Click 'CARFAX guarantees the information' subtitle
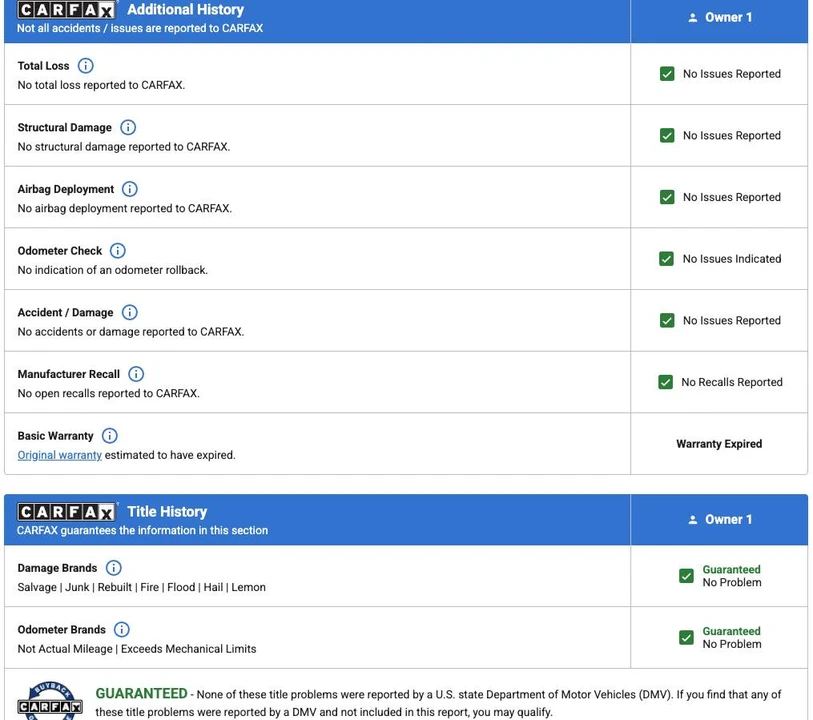 pos(143,531)
